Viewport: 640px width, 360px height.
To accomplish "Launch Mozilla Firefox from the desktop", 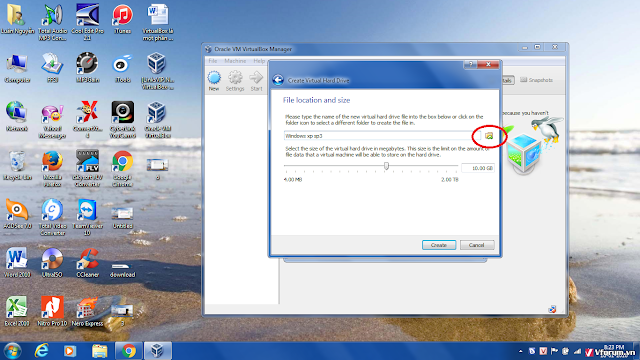I will pyautogui.click(x=53, y=169).
